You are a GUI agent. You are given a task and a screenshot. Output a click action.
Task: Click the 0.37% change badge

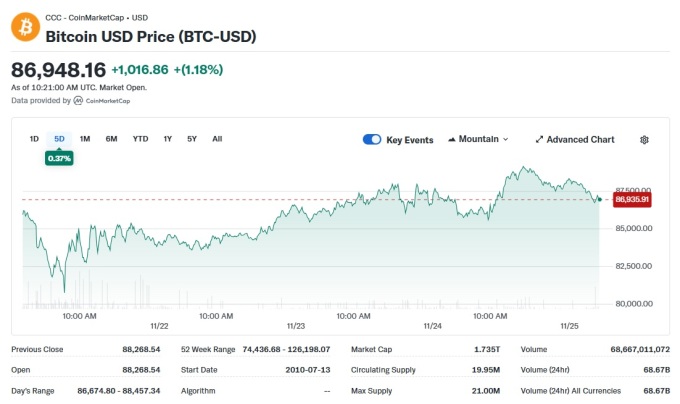[x=59, y=157]
